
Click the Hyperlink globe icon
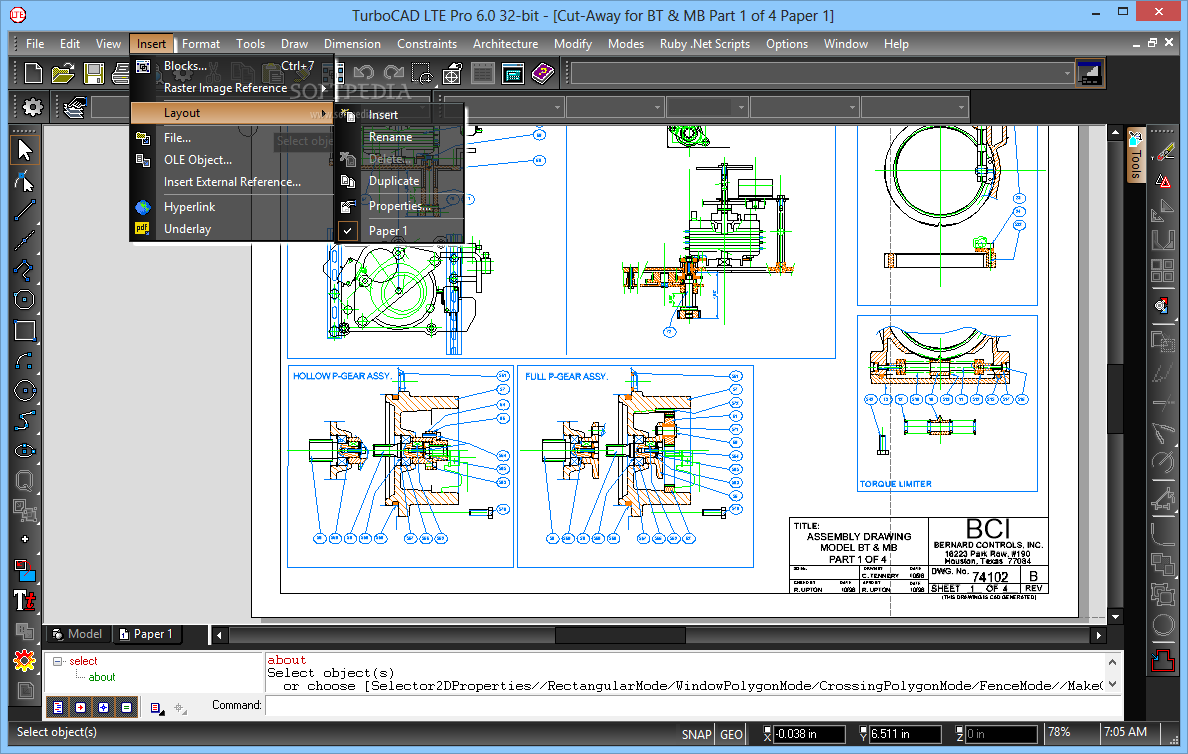pyautogui.click(x=142, y=207)
